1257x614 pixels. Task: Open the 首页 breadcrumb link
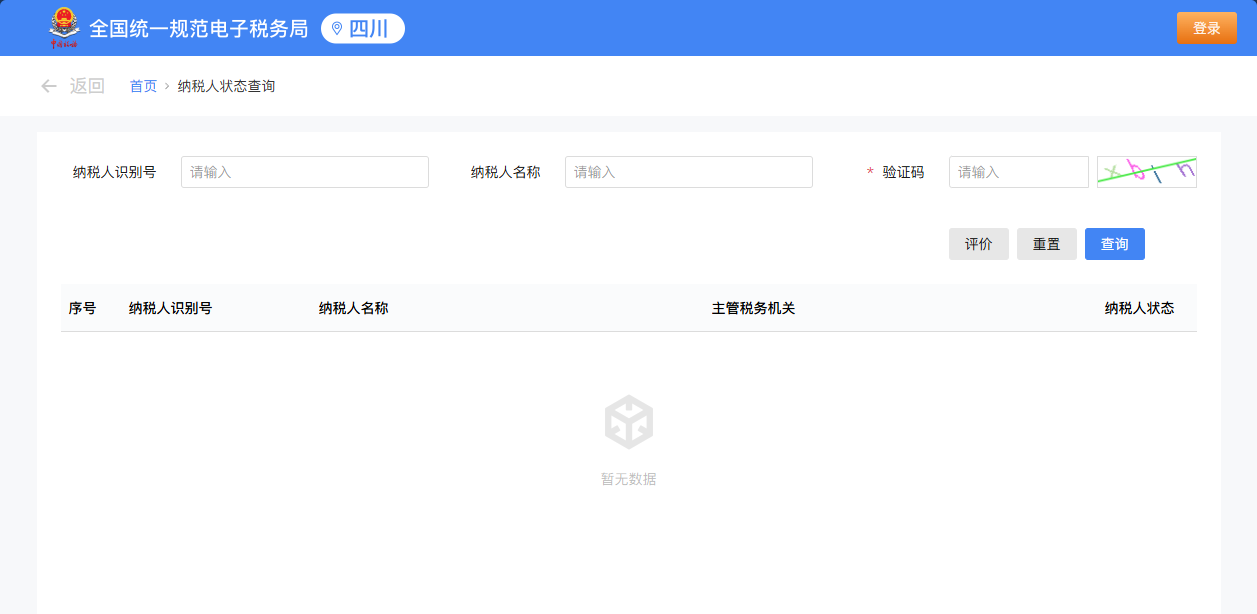point(142,87)
